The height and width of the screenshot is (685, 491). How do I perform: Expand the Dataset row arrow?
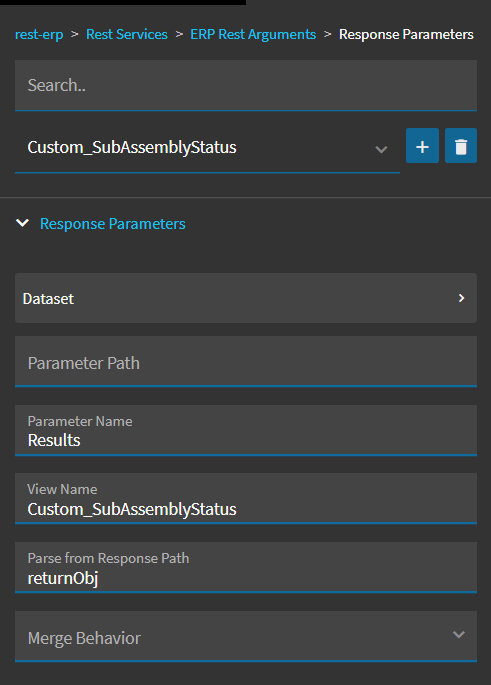tap(461, 298)
